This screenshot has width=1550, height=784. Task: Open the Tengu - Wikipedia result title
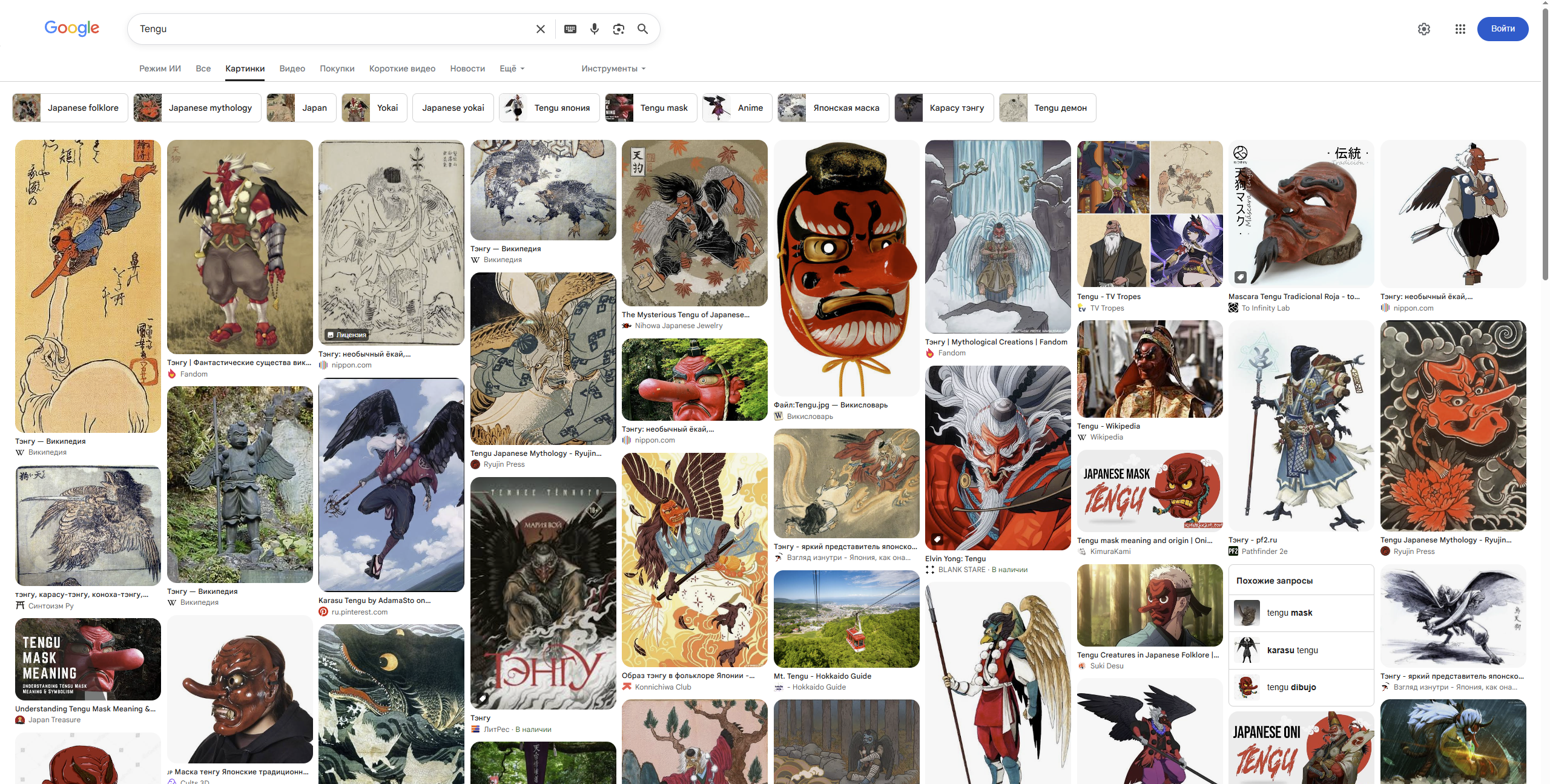tap(1109, 426)
